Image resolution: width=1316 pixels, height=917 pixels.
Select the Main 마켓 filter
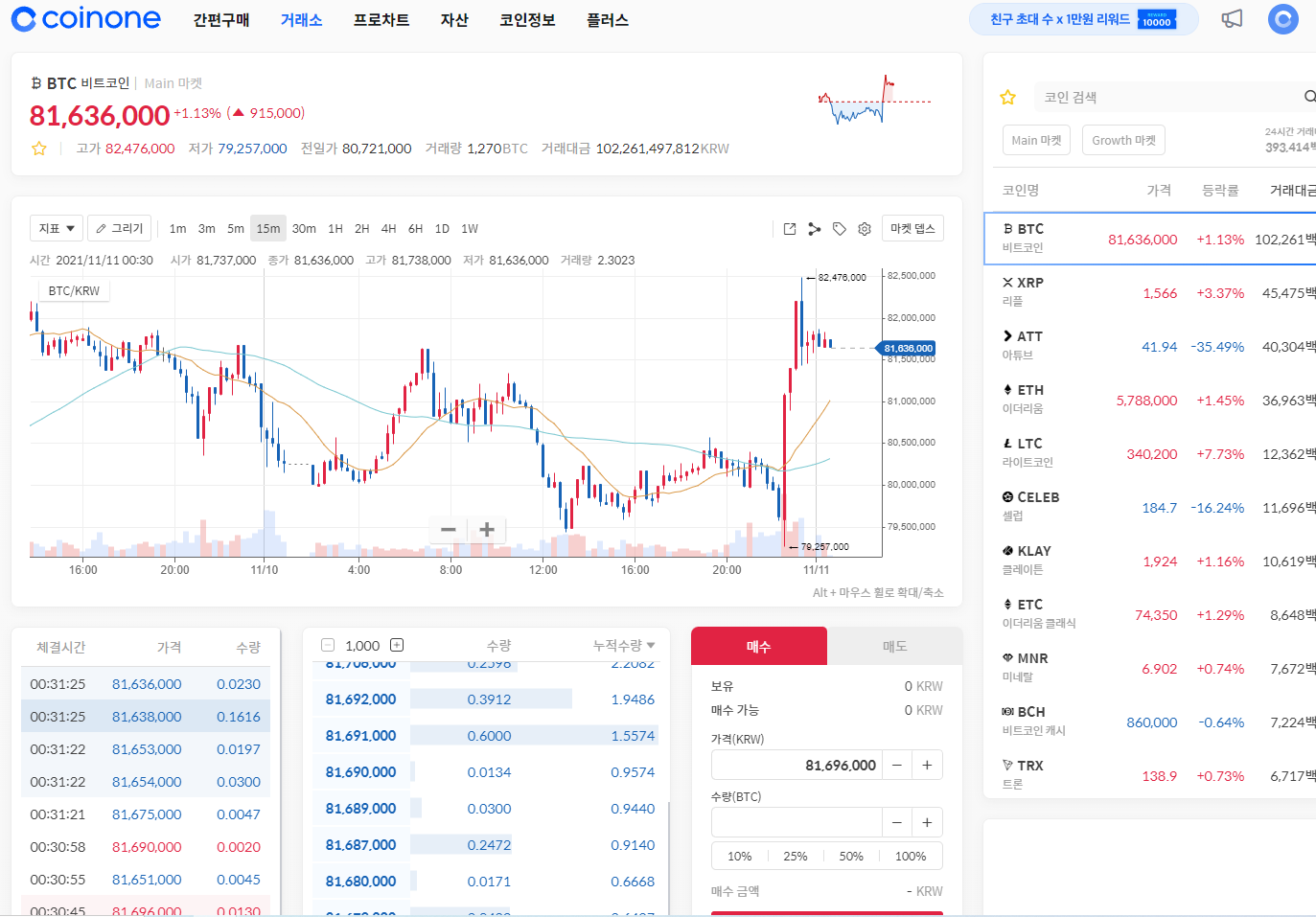1037,140
